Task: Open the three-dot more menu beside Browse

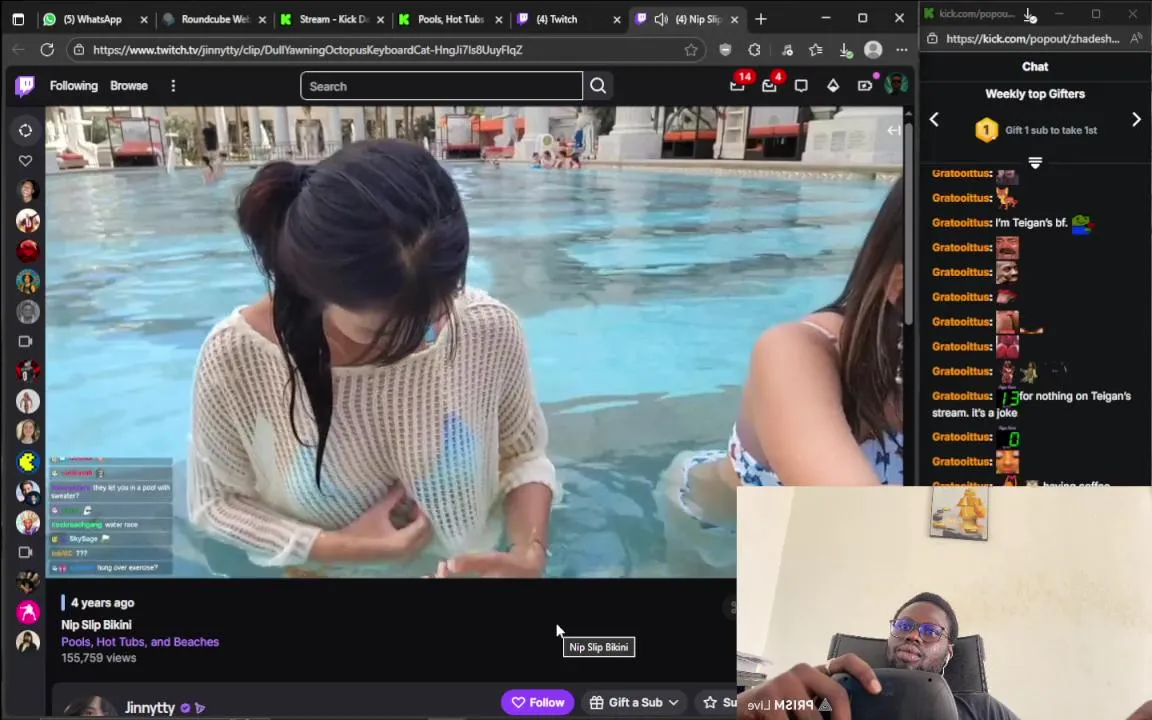Action: (x=173, y=86)
